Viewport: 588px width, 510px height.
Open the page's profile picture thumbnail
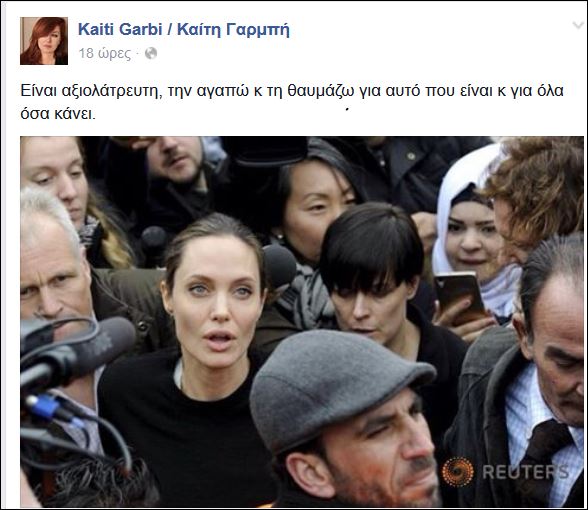[44, 41]
